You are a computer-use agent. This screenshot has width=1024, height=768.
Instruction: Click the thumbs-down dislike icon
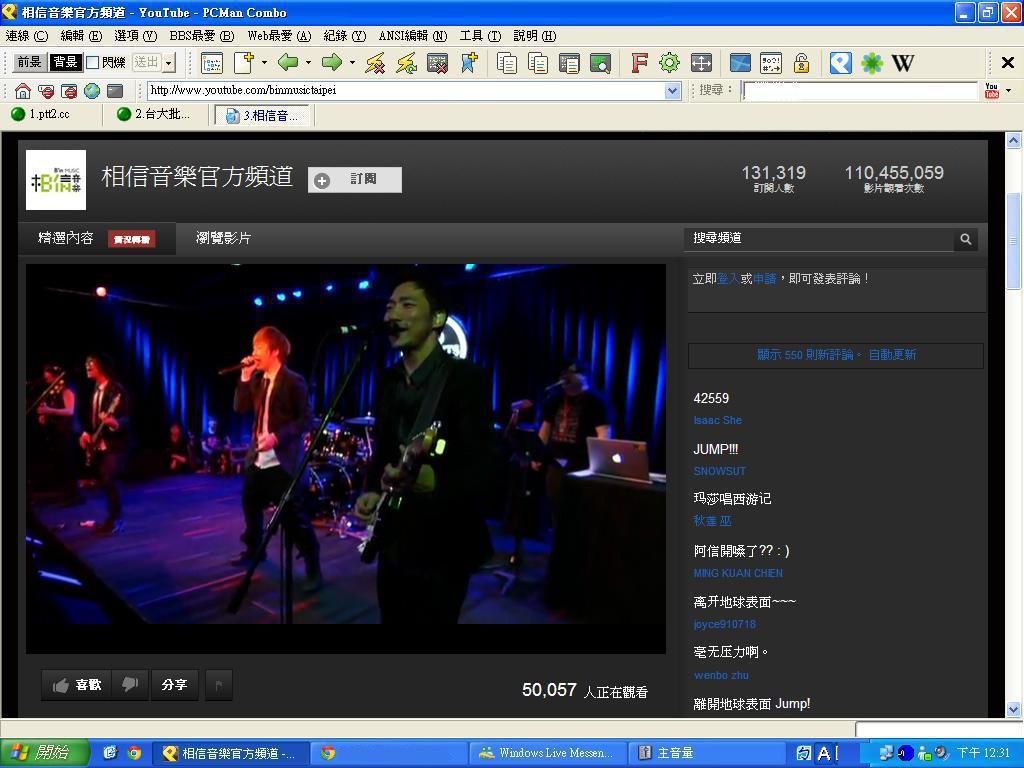coord(130,685)
